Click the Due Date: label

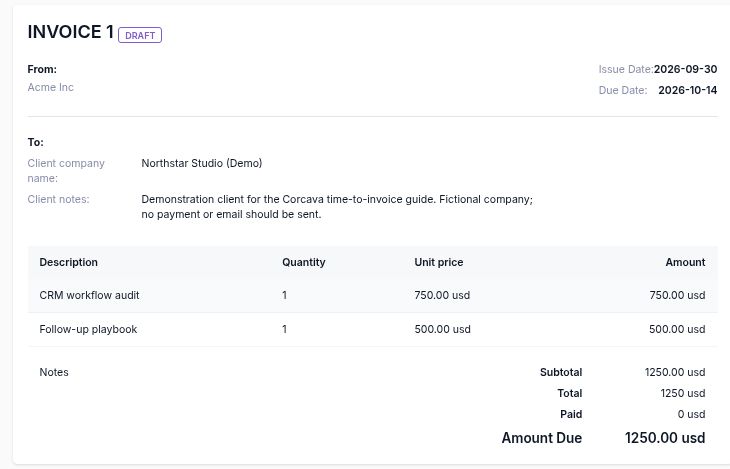coord(623,90)
